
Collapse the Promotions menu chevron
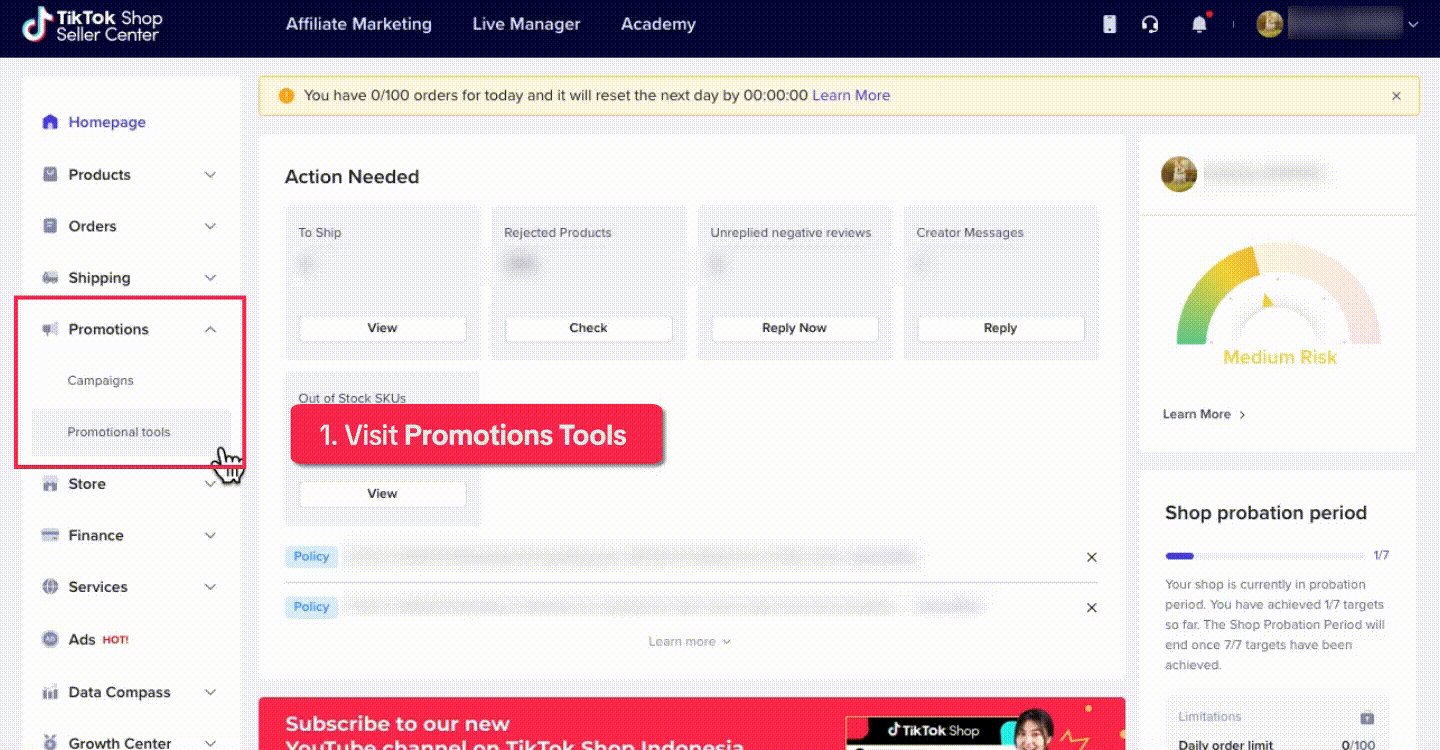pos(210,329)
